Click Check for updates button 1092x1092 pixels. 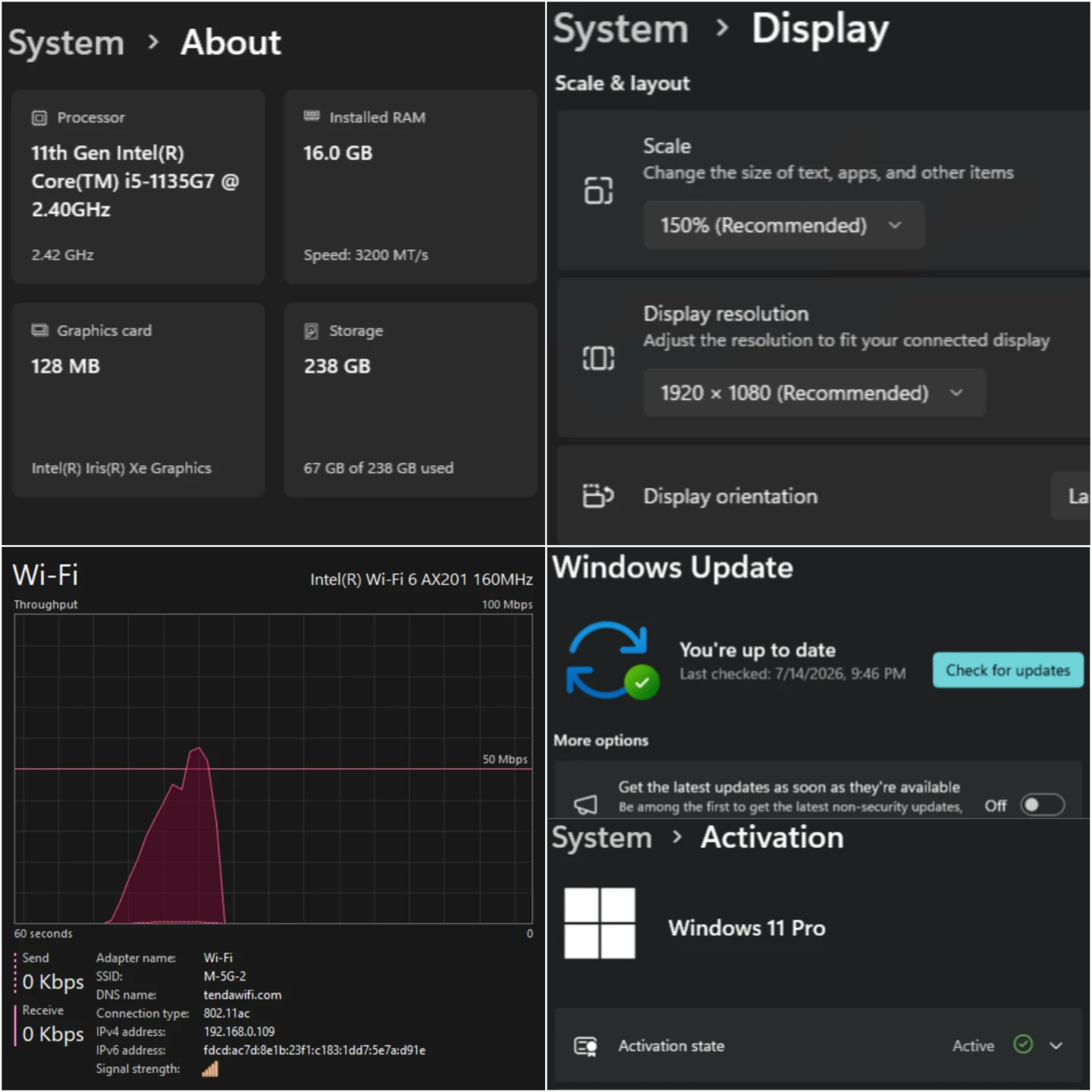point(1008,670)
